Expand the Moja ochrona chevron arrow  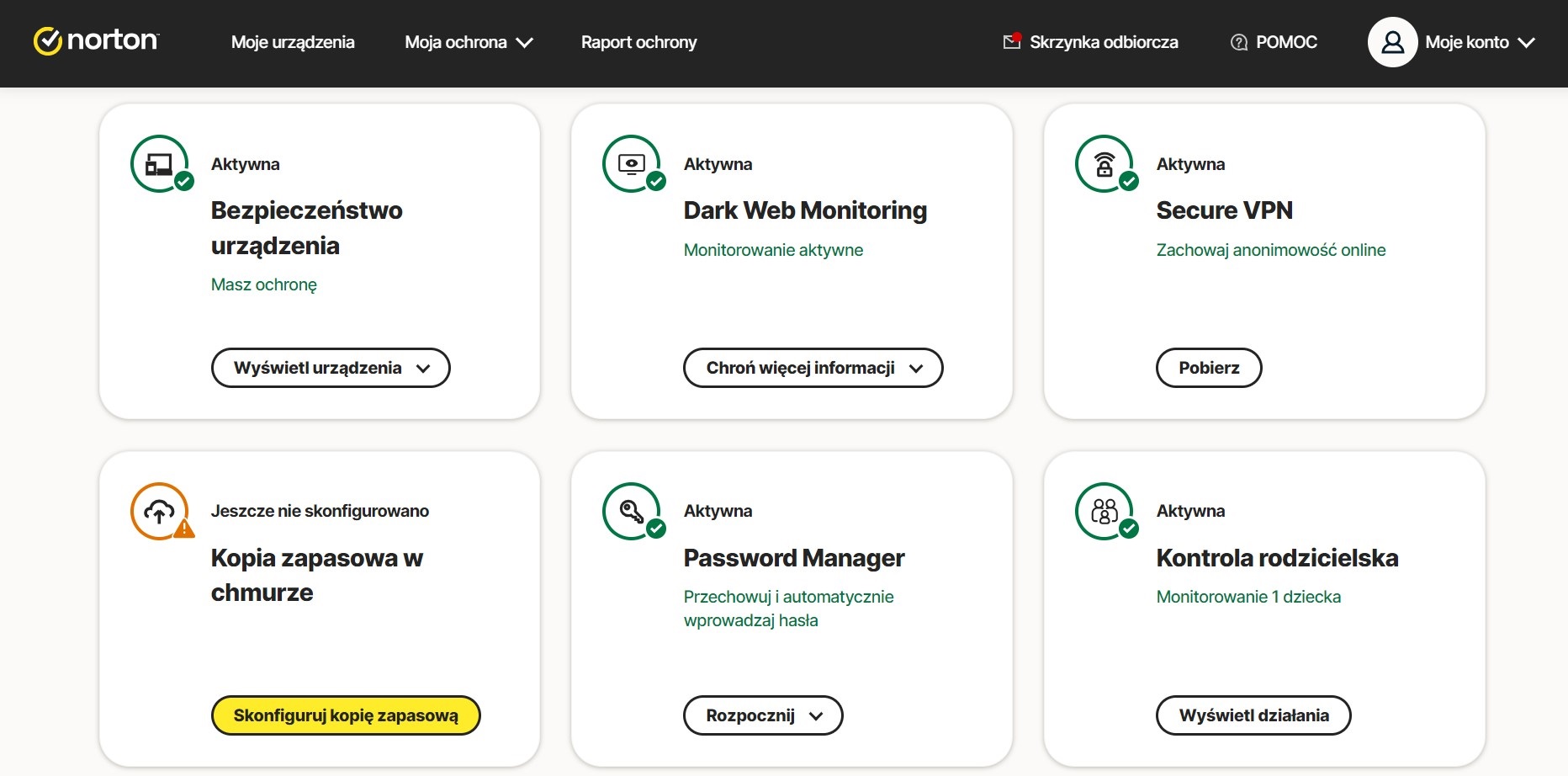pyautogui.click(x=524, y=43)
